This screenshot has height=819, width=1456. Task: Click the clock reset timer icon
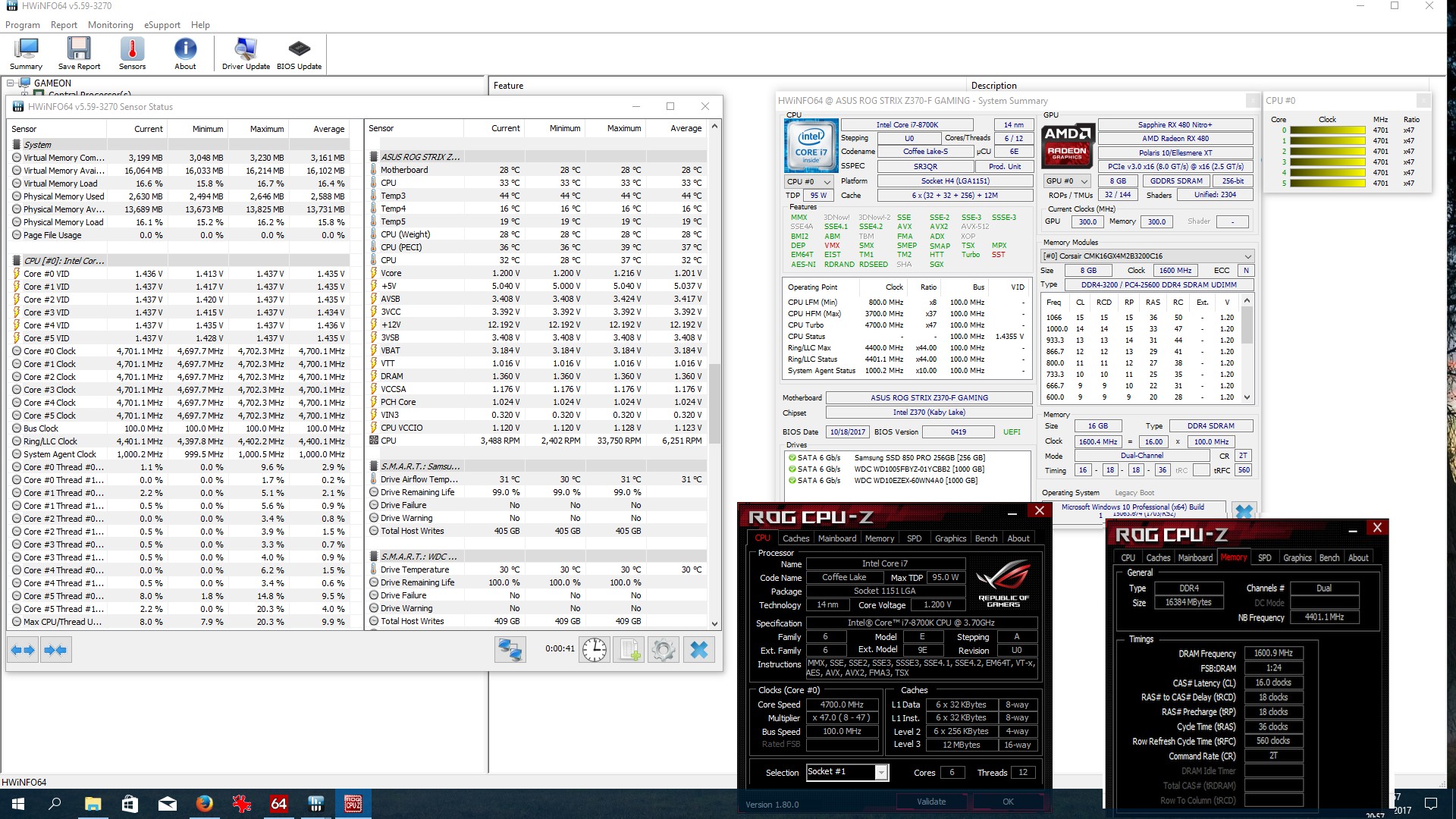coord(595,650)
